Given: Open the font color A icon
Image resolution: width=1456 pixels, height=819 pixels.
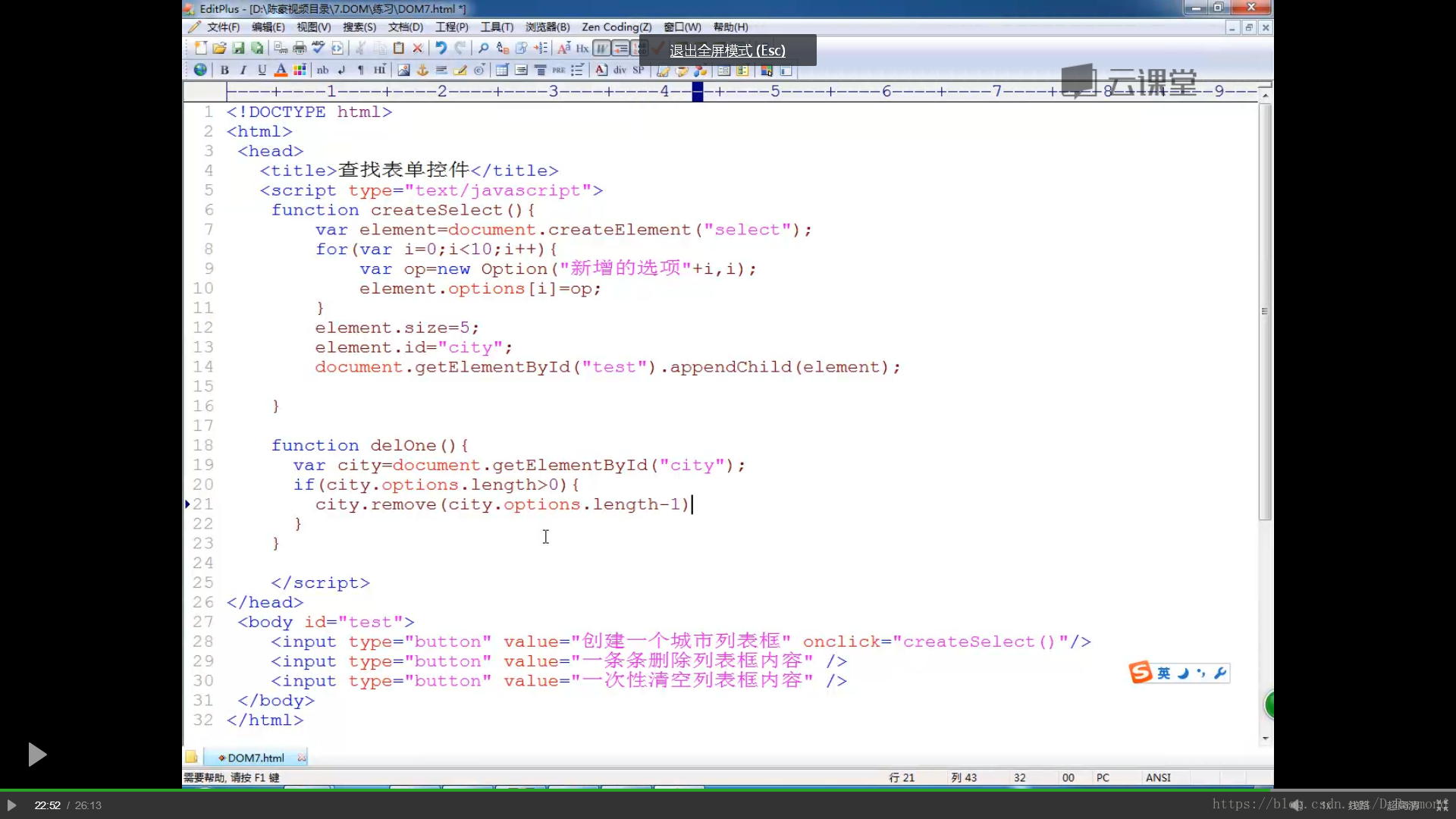Looking at the screenshot, I should pos(281,70).
